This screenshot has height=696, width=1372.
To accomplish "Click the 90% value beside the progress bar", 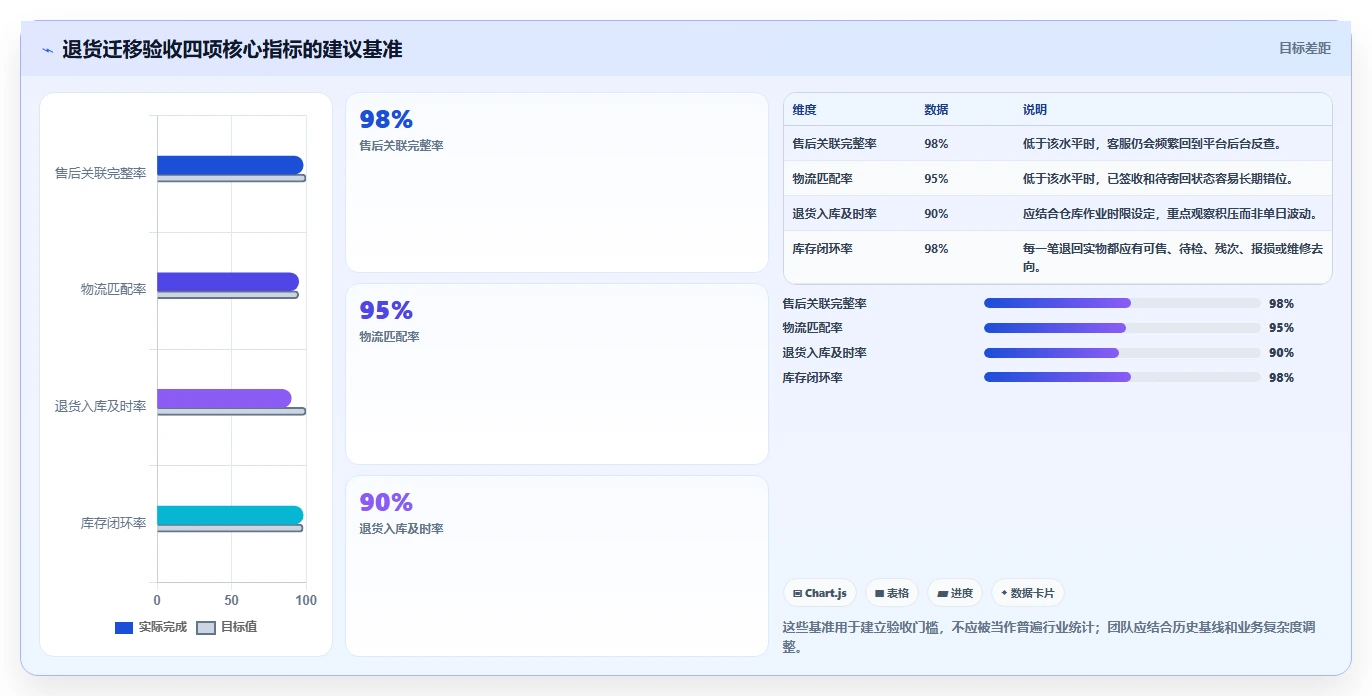I will point(1281,353).
